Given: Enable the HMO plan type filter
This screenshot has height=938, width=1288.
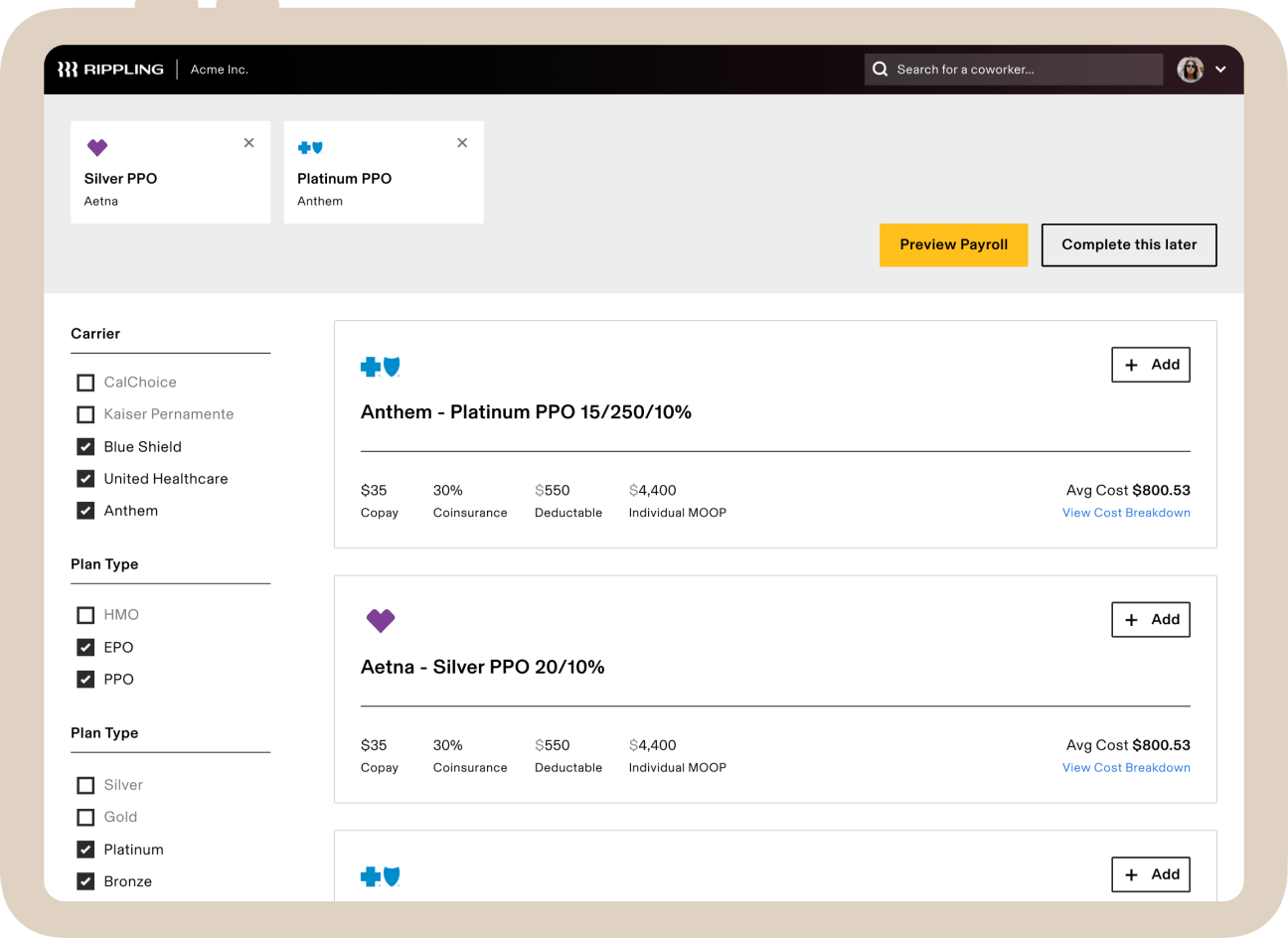Looking at the screenshot, I should (85, 615).
